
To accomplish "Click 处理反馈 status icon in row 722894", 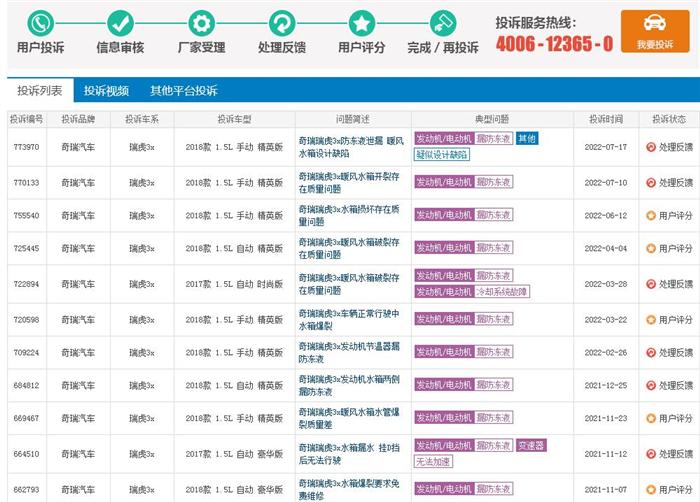I will tap(651, 284).
